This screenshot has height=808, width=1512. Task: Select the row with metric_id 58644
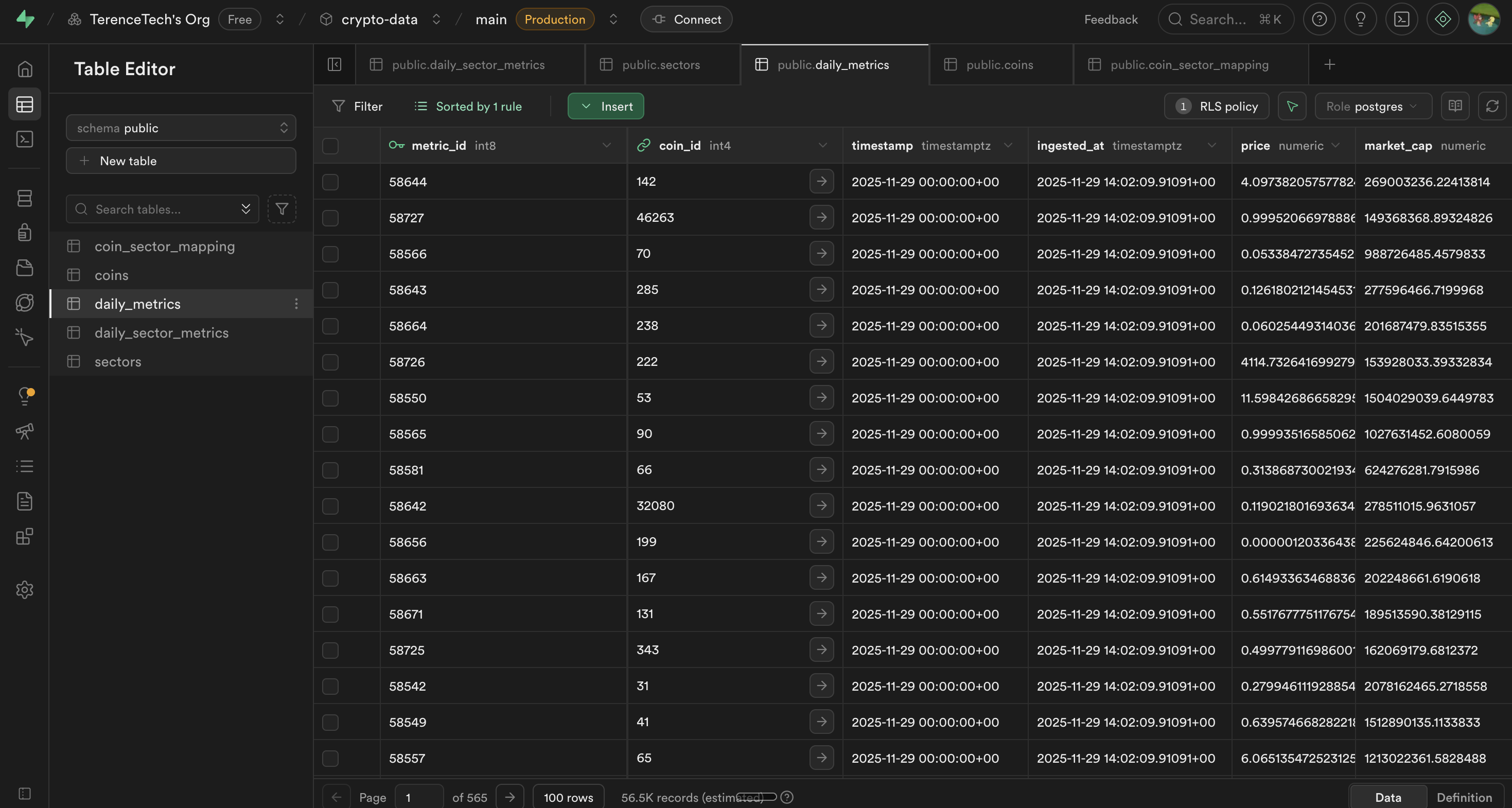(x=330, y=182)
